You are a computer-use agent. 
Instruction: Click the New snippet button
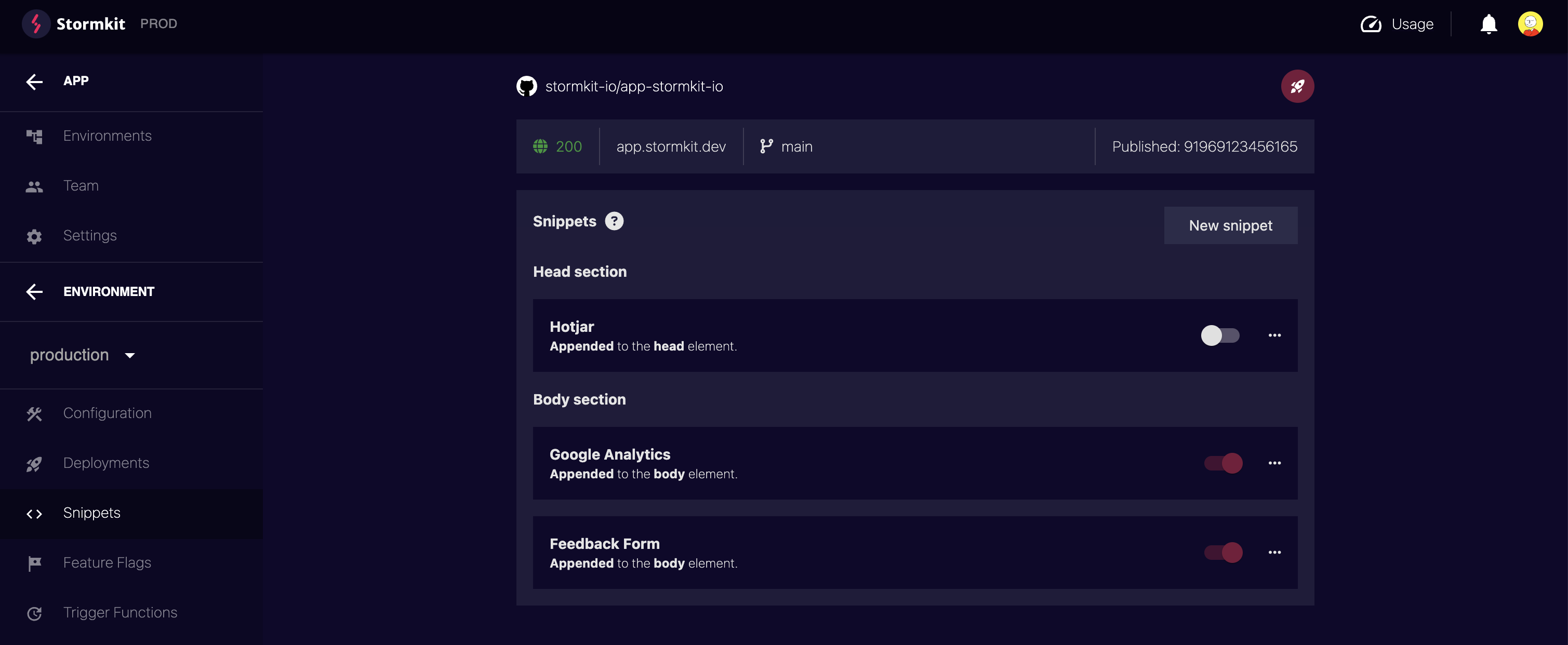[1230, 226]
